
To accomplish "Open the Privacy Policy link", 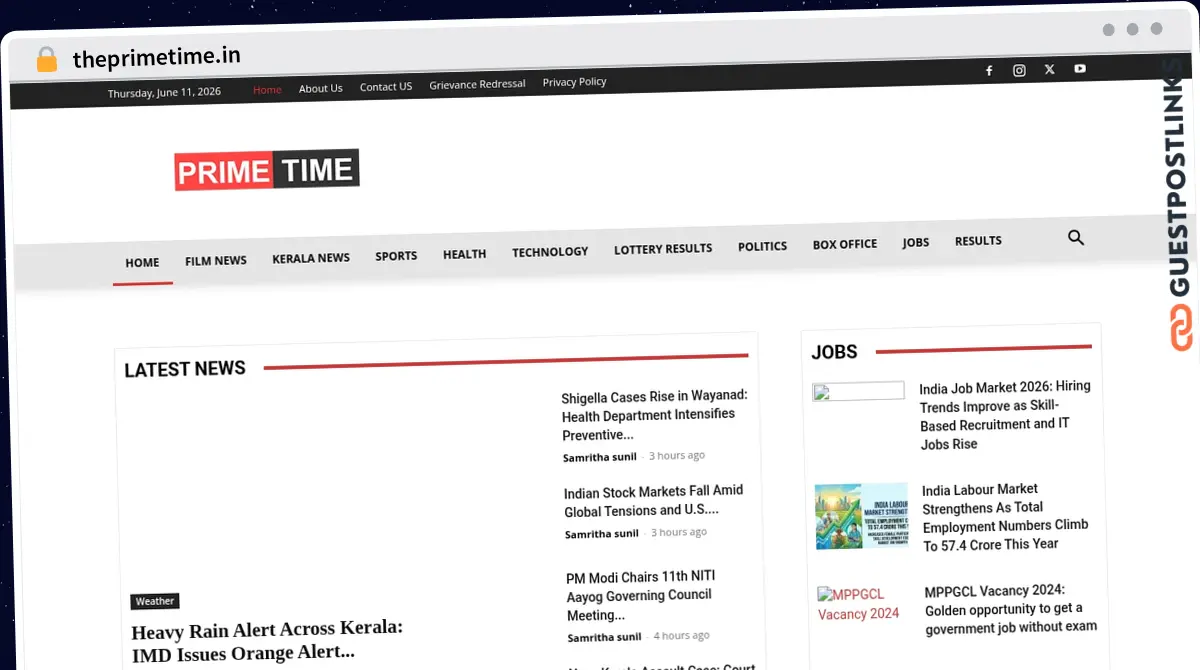I will coord(575,82).
